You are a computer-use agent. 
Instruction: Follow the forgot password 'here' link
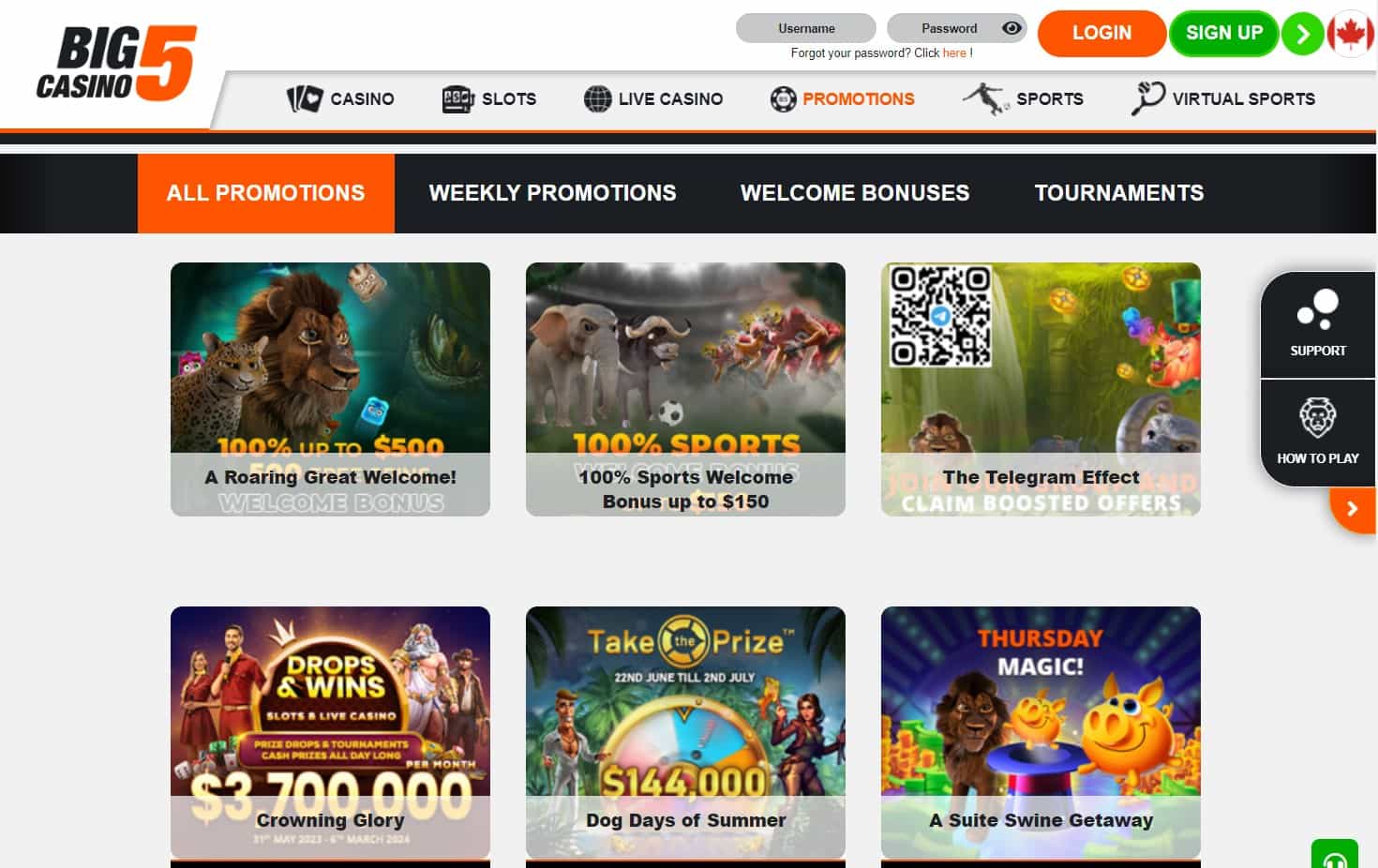[x=954, y=53]
